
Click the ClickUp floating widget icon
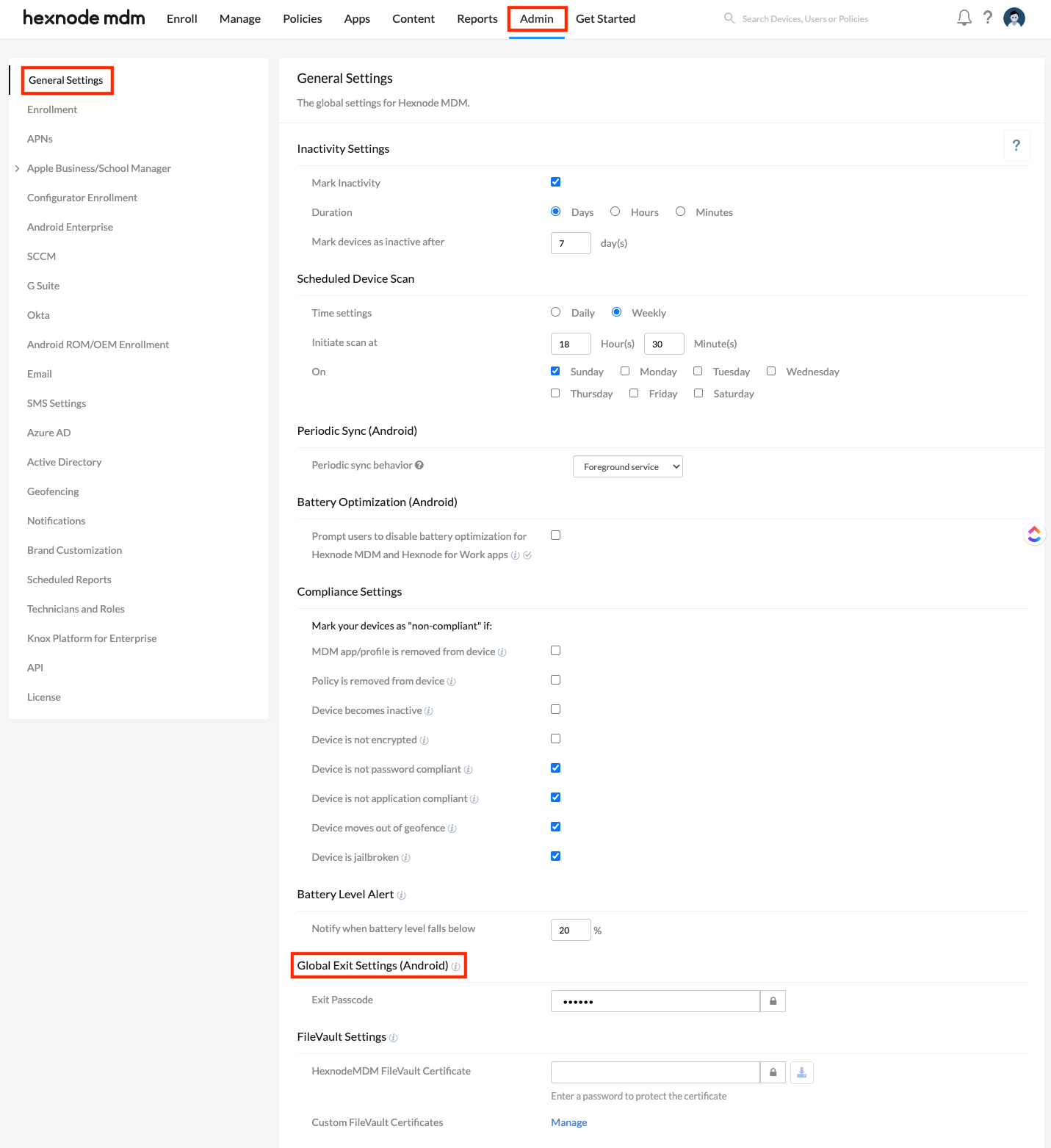point(1034,534)
